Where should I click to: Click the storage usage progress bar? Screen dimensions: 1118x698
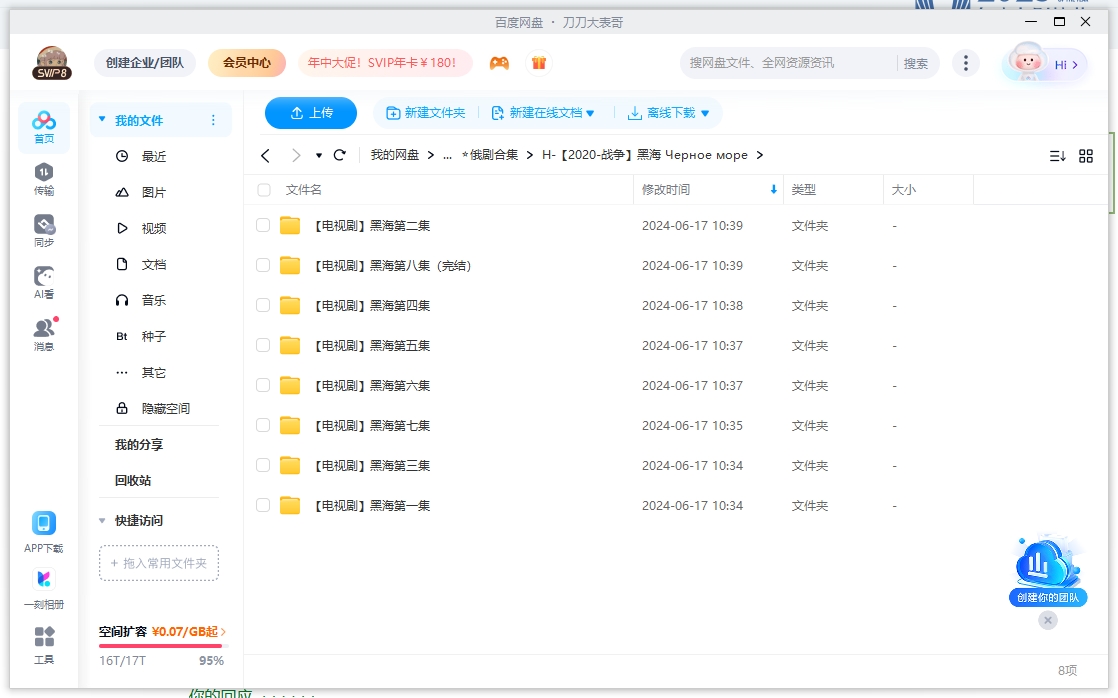click(161, 646)
